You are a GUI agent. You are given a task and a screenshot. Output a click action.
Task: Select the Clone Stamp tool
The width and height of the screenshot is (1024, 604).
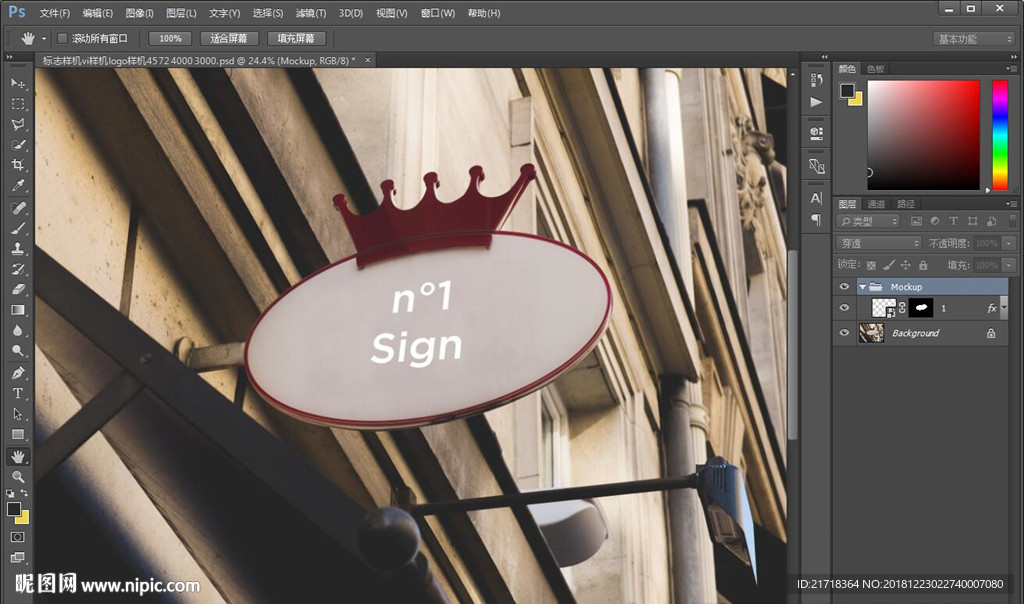[18, 248]
